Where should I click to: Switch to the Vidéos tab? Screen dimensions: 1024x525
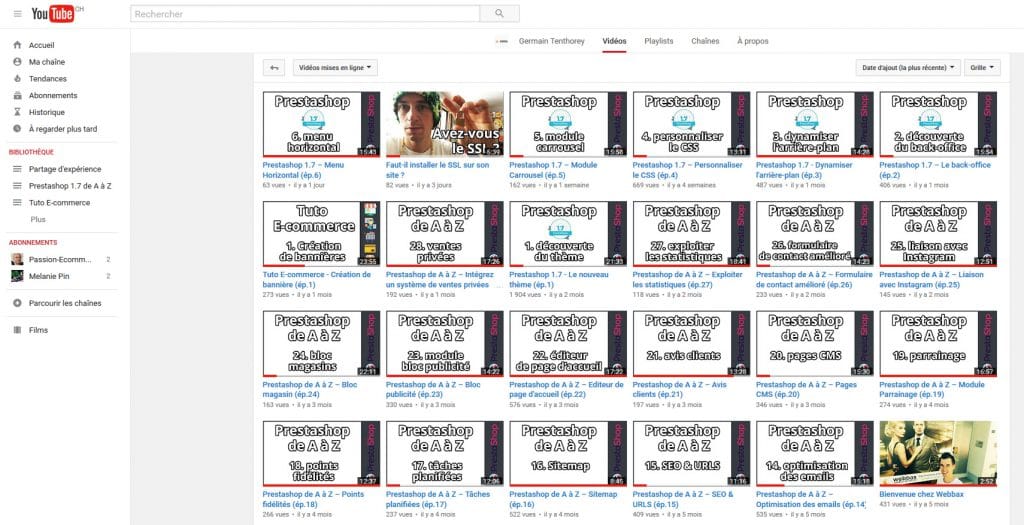614,41
